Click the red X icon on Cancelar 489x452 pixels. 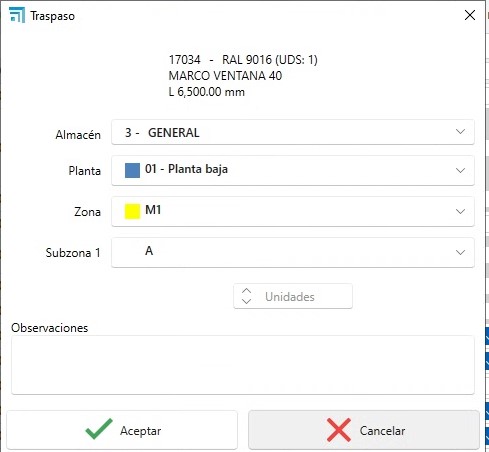[339, 430]
